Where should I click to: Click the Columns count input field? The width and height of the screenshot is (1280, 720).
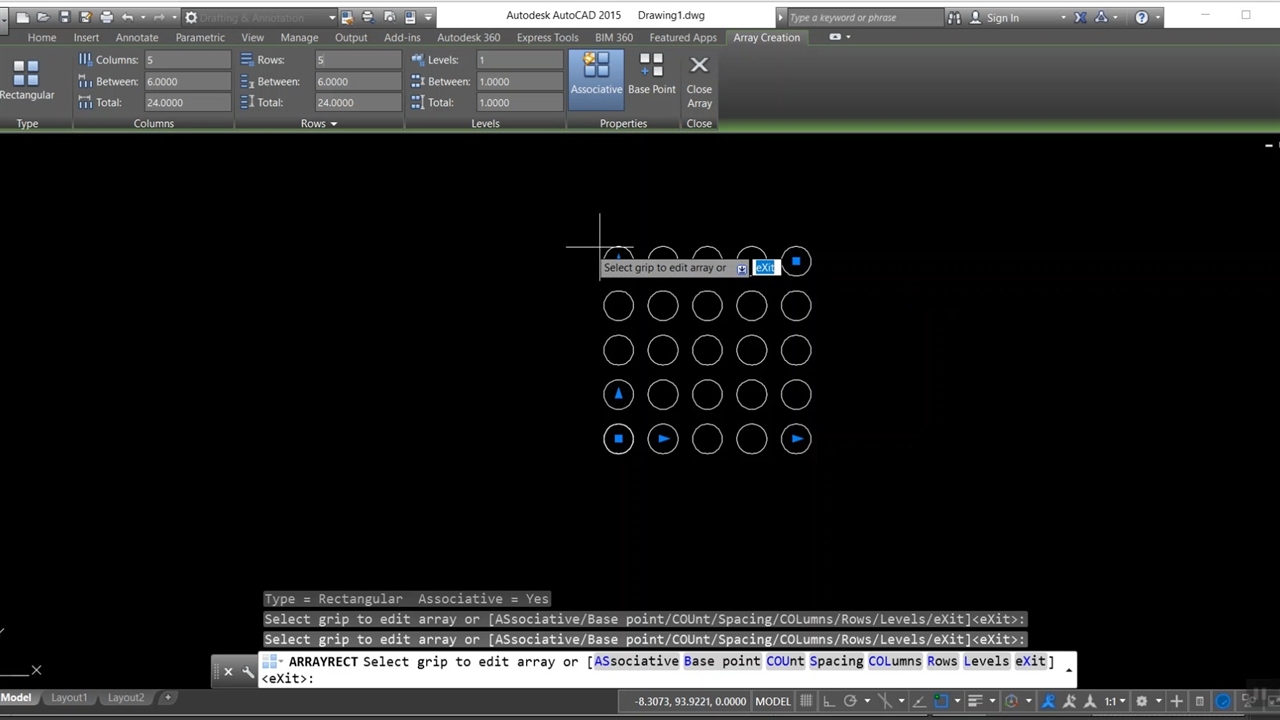[187, 60]
